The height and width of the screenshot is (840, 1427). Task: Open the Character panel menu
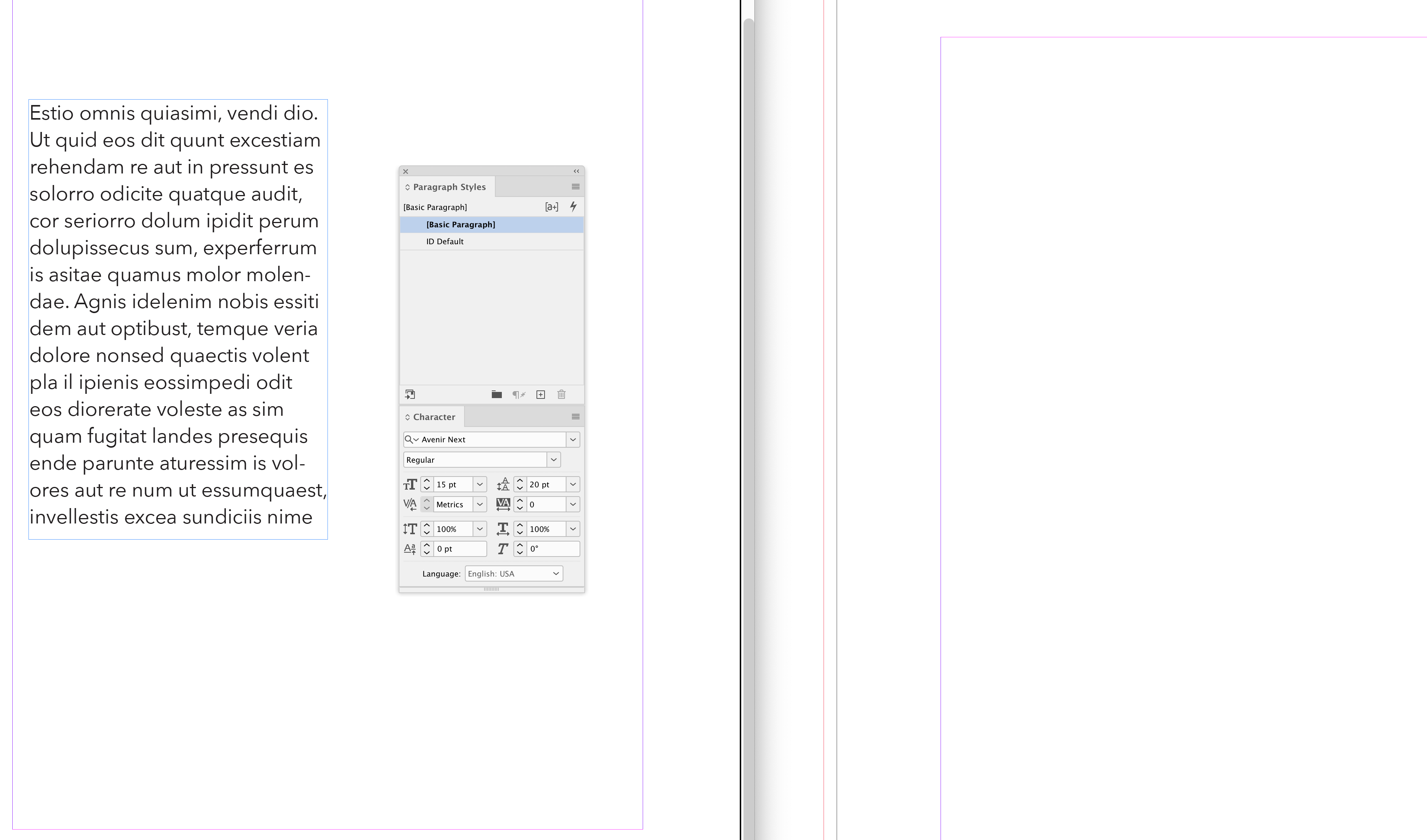click(x=575, y=417)
